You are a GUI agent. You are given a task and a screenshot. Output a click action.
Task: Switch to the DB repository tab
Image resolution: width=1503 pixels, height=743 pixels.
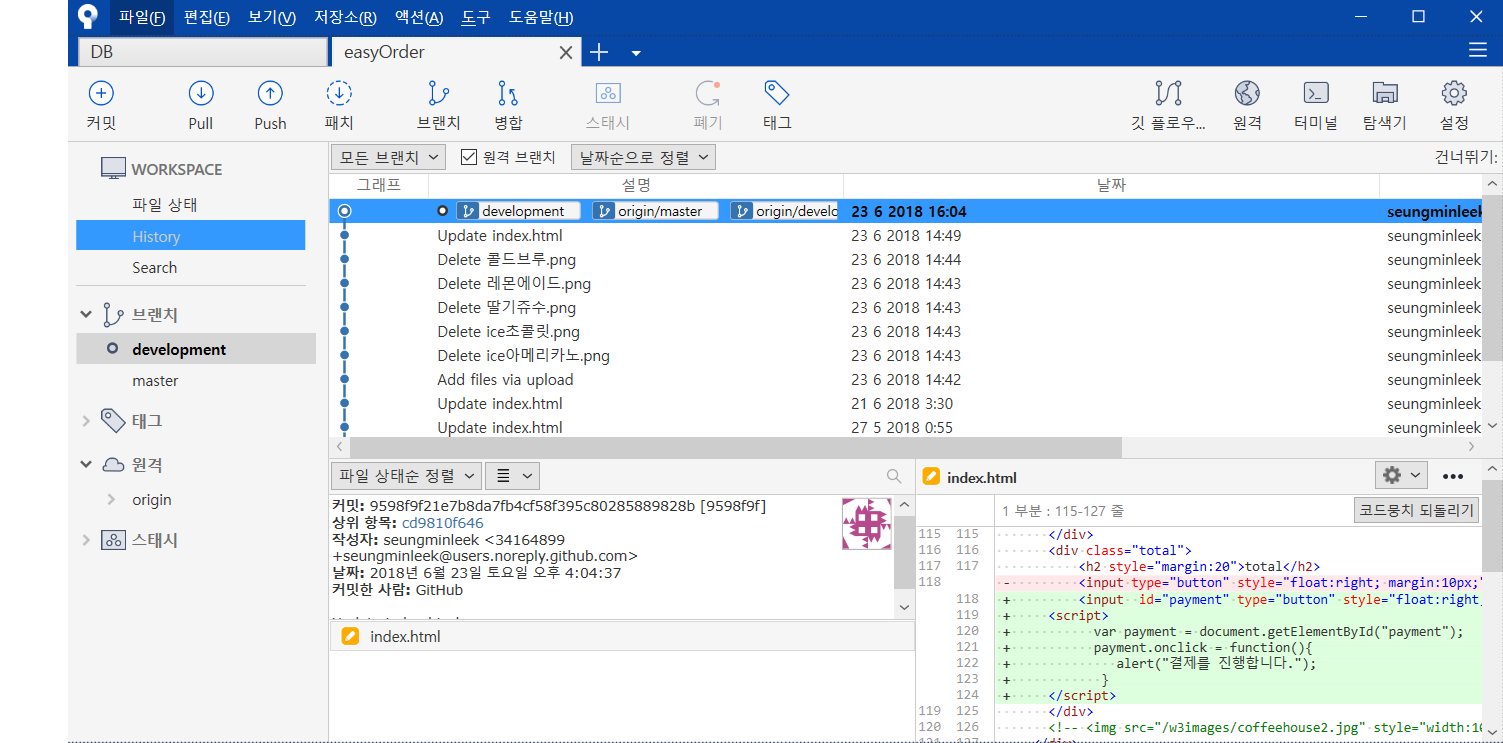(x=203, y=52)
